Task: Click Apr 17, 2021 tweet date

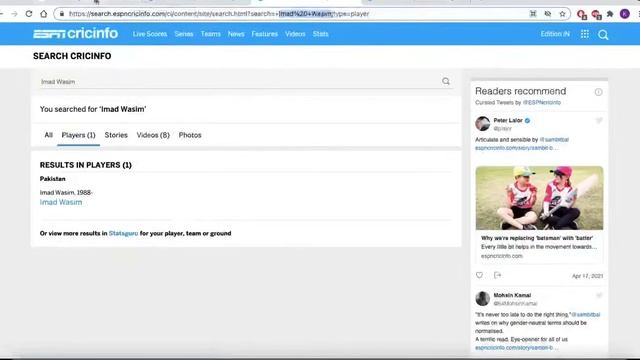Action: [587, 276]
